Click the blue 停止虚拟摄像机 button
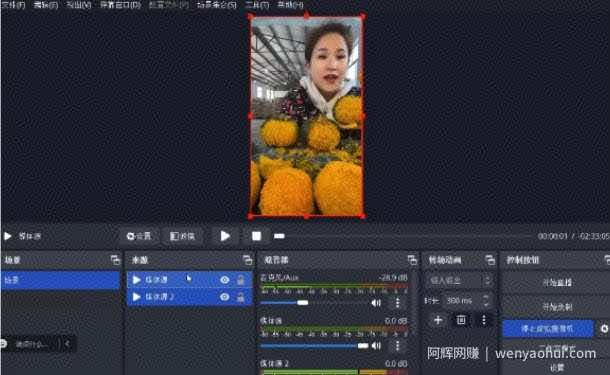 (x=548, y=329)
